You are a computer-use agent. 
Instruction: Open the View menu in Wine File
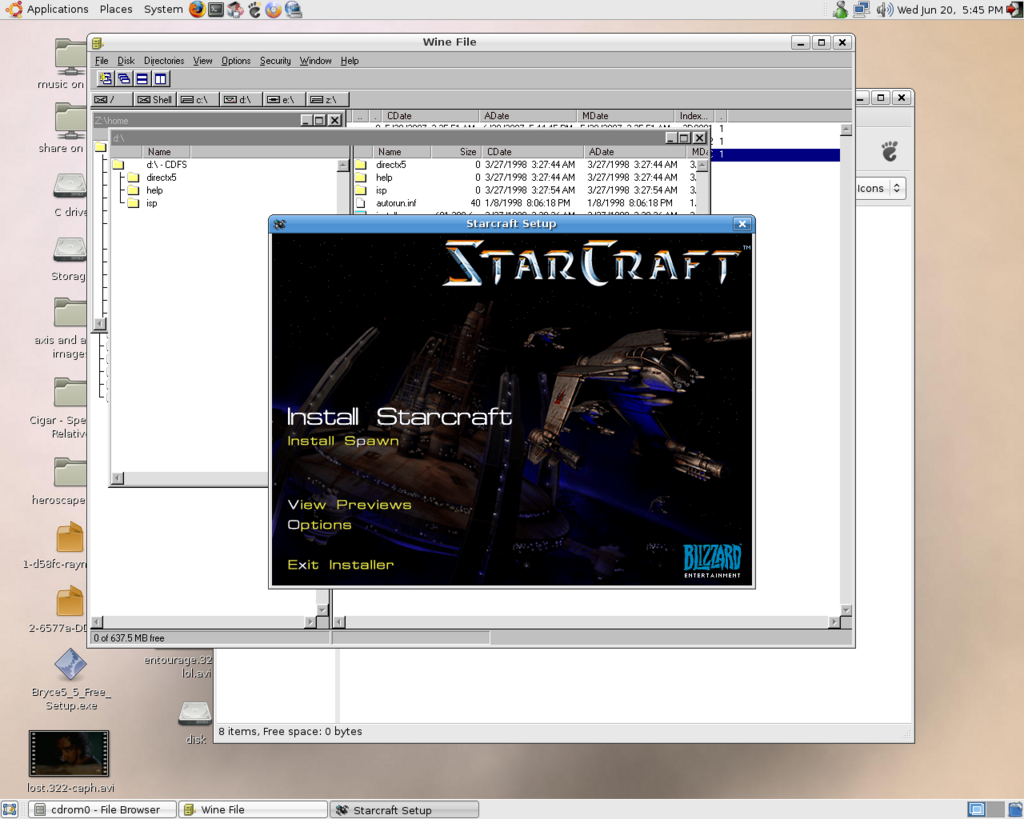click(202, 61)
